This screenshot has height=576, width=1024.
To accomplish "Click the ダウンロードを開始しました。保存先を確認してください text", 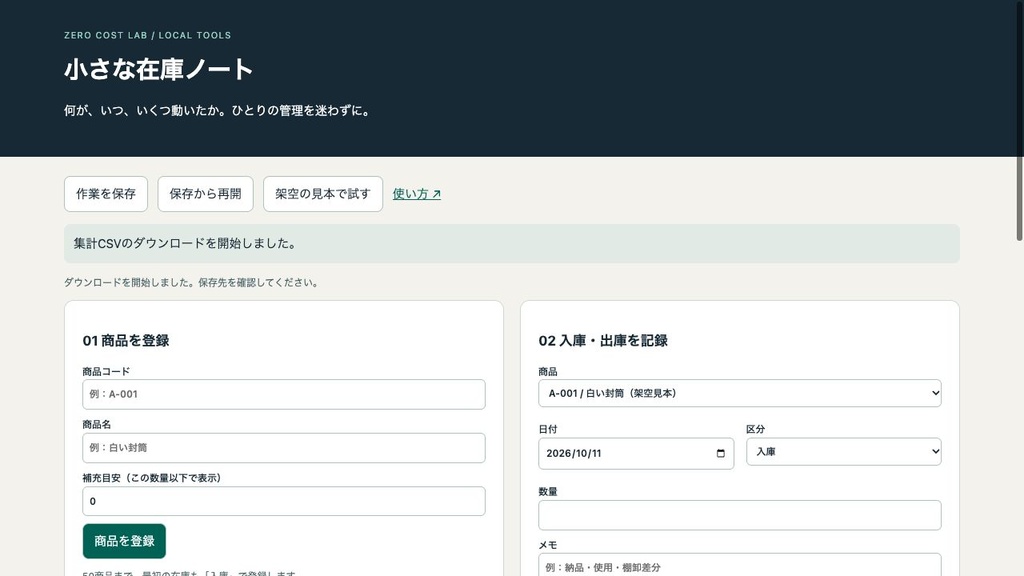I will click(191, 283).
